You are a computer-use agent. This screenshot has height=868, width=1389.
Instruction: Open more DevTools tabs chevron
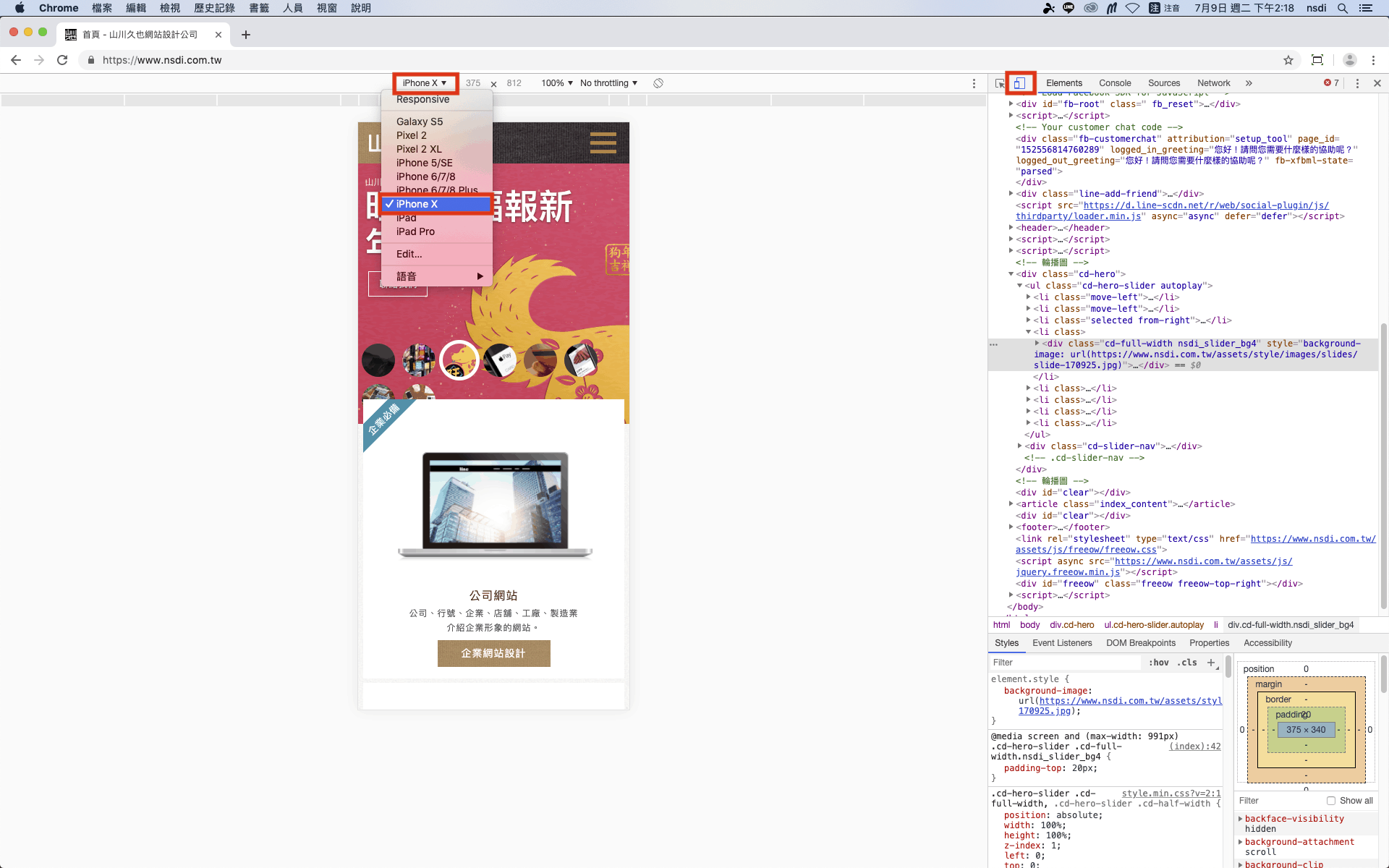coord(1249,83)
